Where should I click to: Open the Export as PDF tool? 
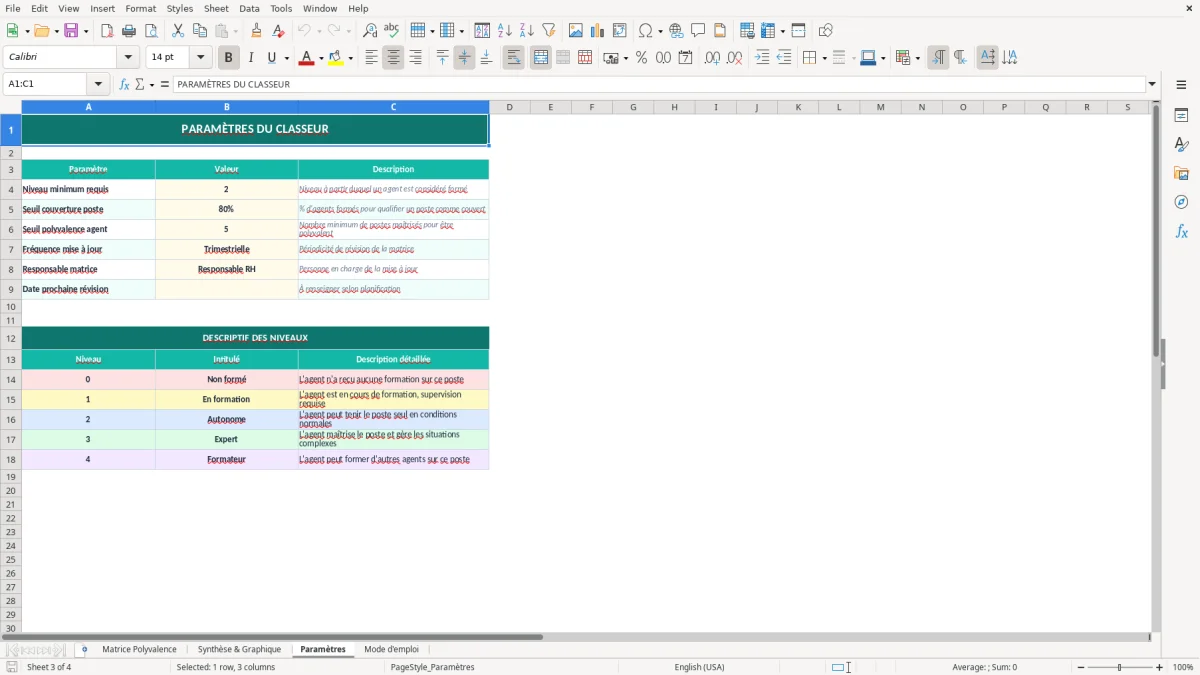(107, 31)
